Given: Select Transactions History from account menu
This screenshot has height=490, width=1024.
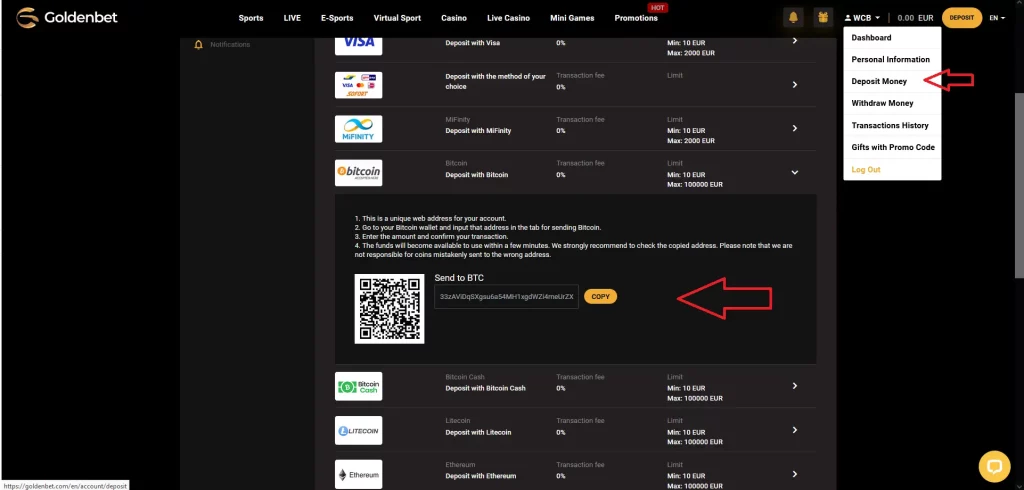Looking at the screenshot, I should [892, 125].
